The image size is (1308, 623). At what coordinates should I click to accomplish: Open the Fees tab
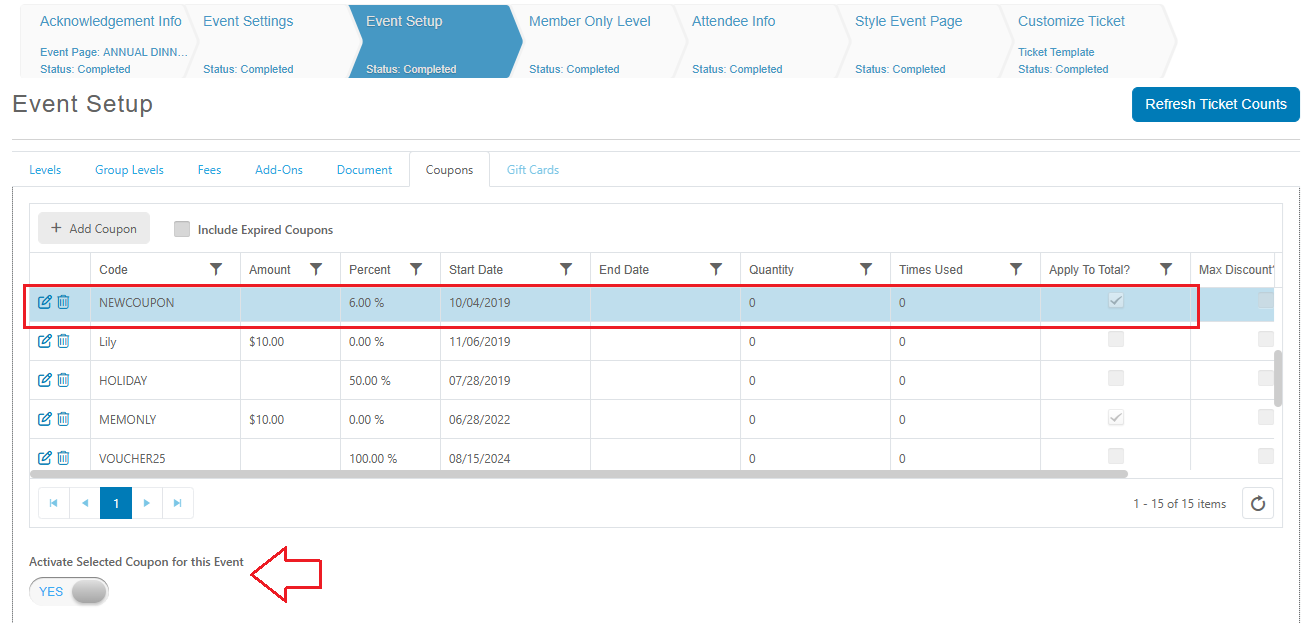pos(209,170)
